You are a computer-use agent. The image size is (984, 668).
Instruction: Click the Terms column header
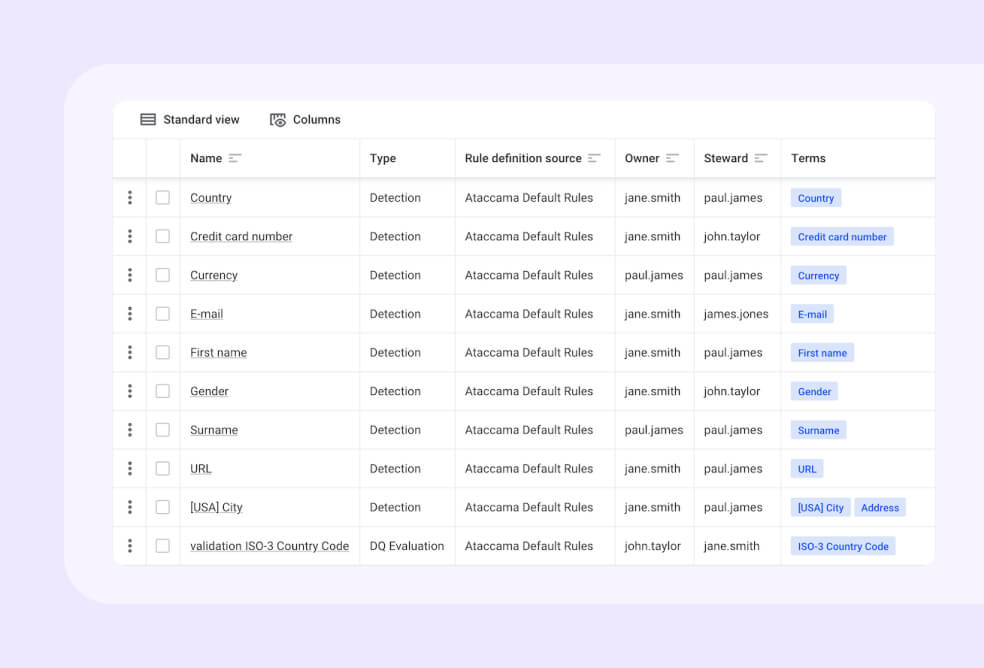click(808, 158)
